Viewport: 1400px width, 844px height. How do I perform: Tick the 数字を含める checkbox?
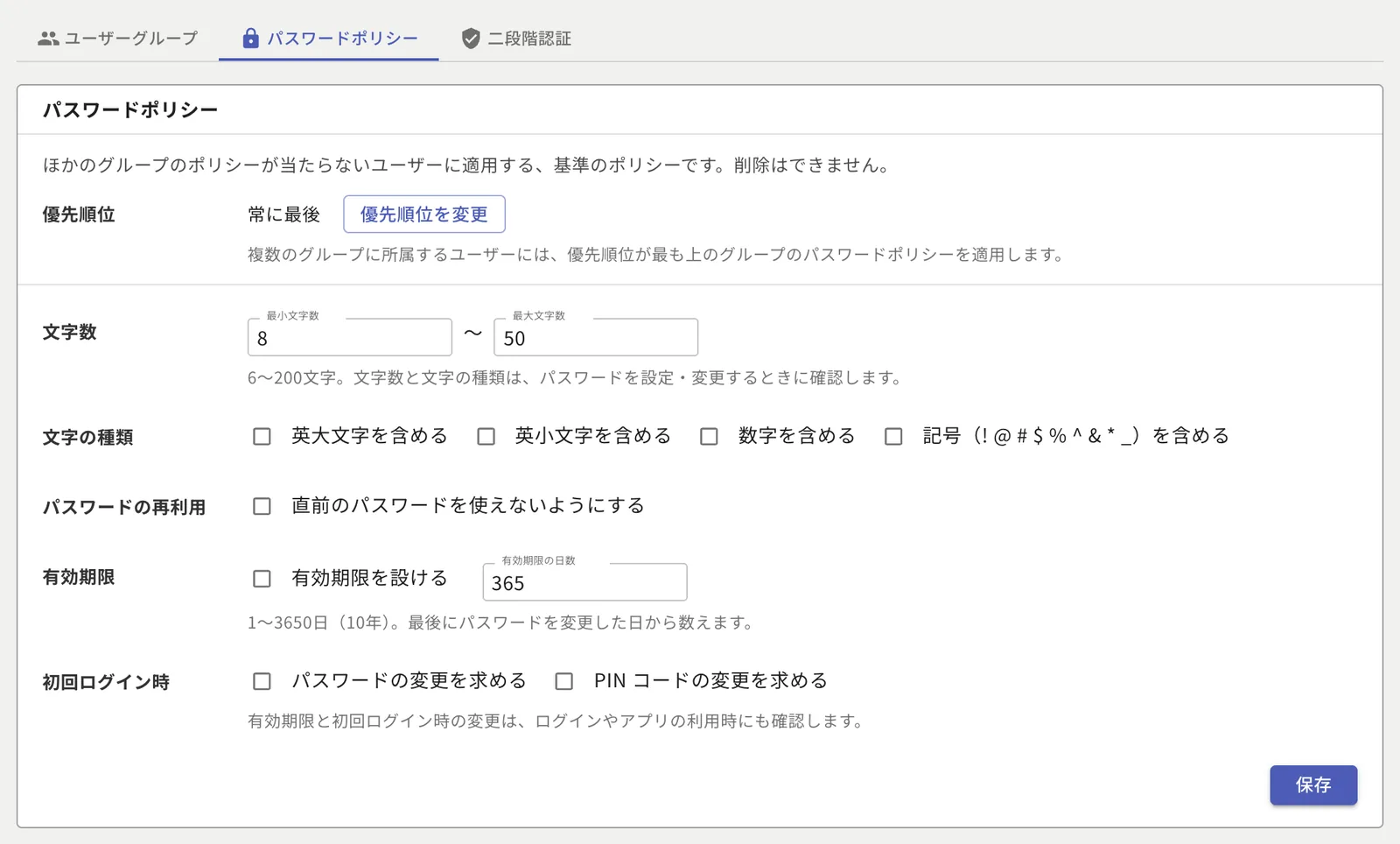pos(709,436)
